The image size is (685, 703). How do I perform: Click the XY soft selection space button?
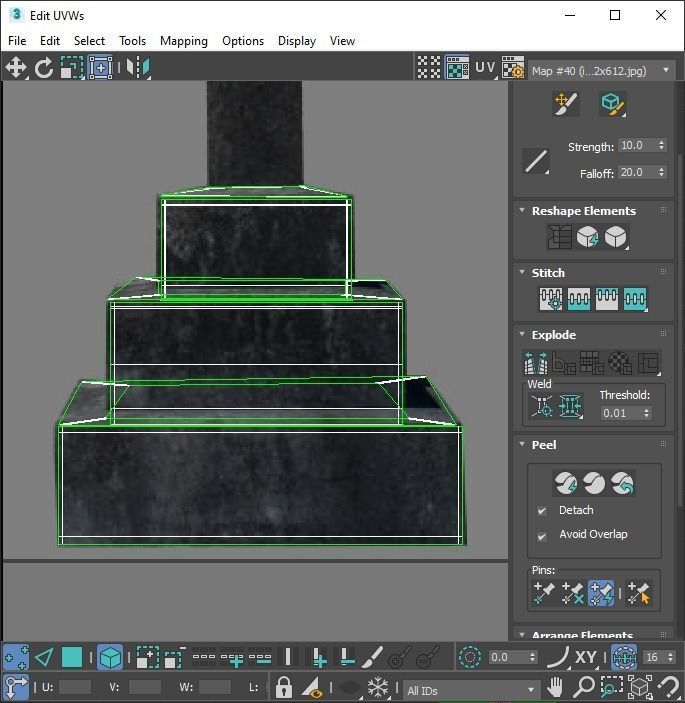pos(585,657)
